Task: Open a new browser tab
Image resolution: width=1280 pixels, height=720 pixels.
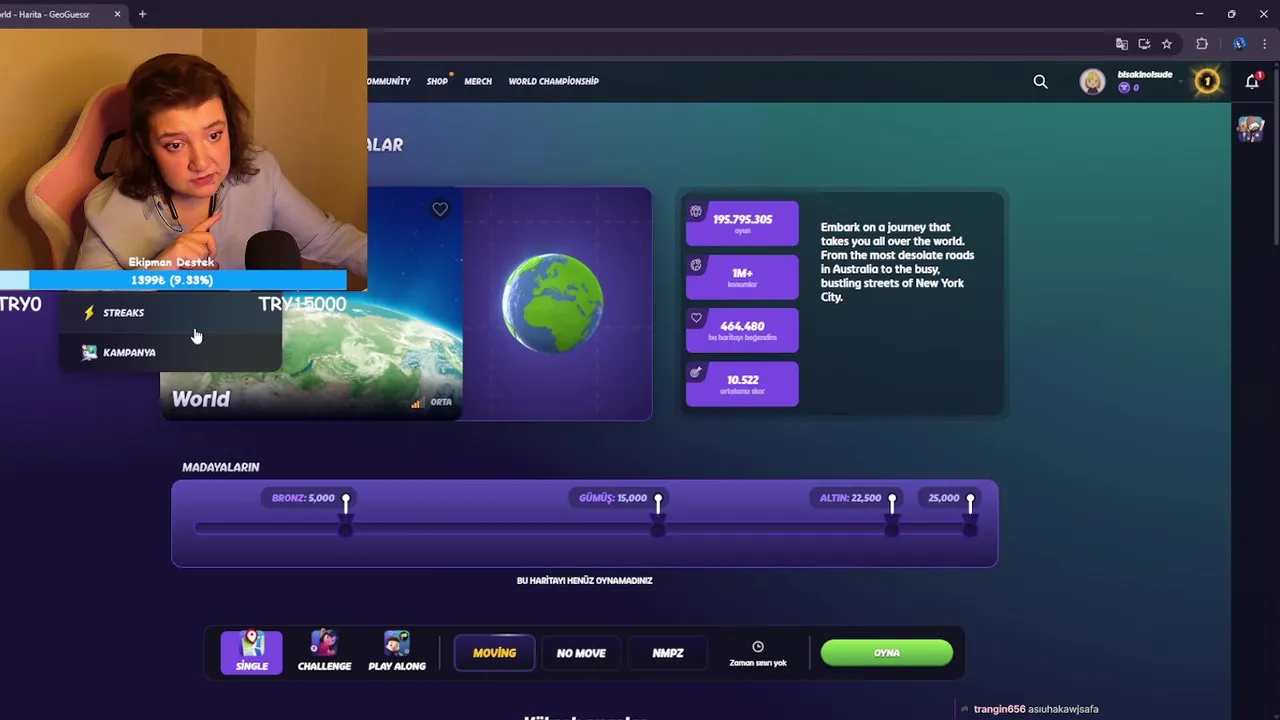Action: coord(142,14)
